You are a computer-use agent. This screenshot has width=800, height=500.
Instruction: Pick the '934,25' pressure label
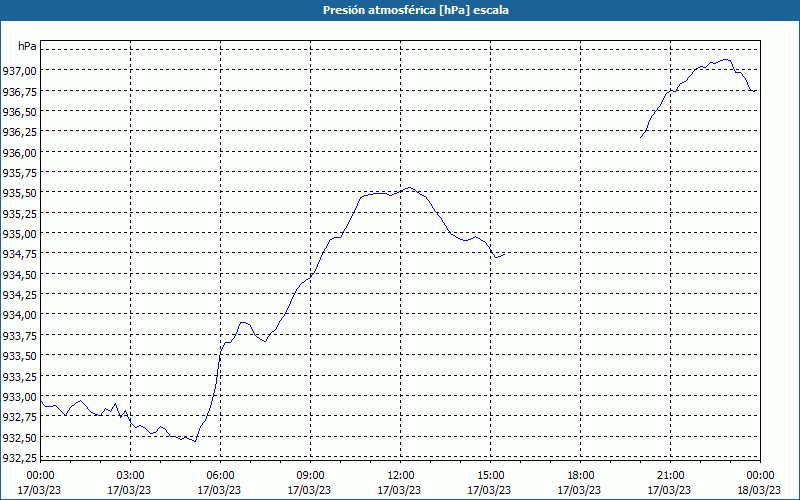pos(19,294)
